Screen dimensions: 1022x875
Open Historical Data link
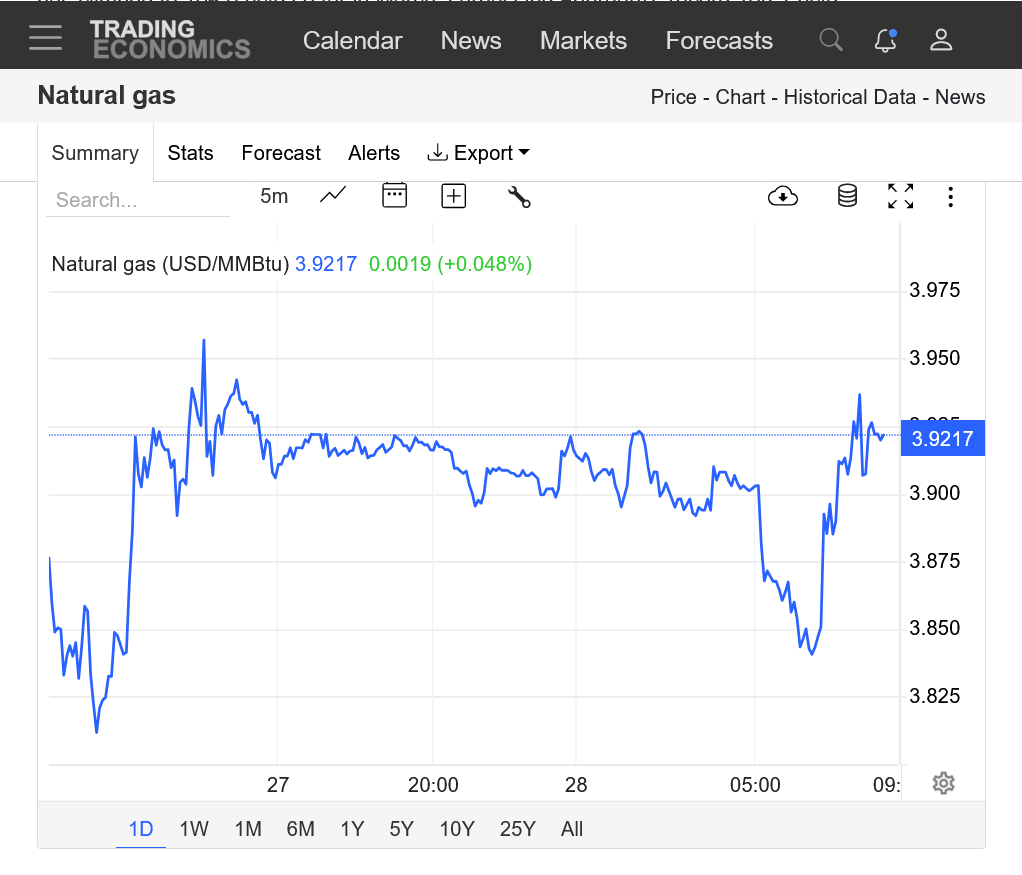click(849, 97)
